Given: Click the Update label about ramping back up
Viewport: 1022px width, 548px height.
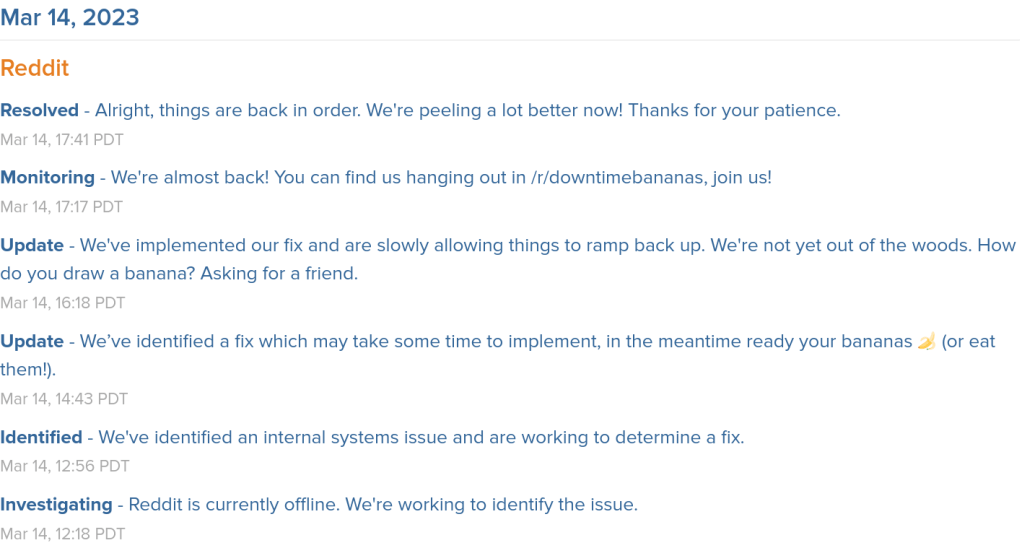Looking at the screenshot, I should coord(32,245).
